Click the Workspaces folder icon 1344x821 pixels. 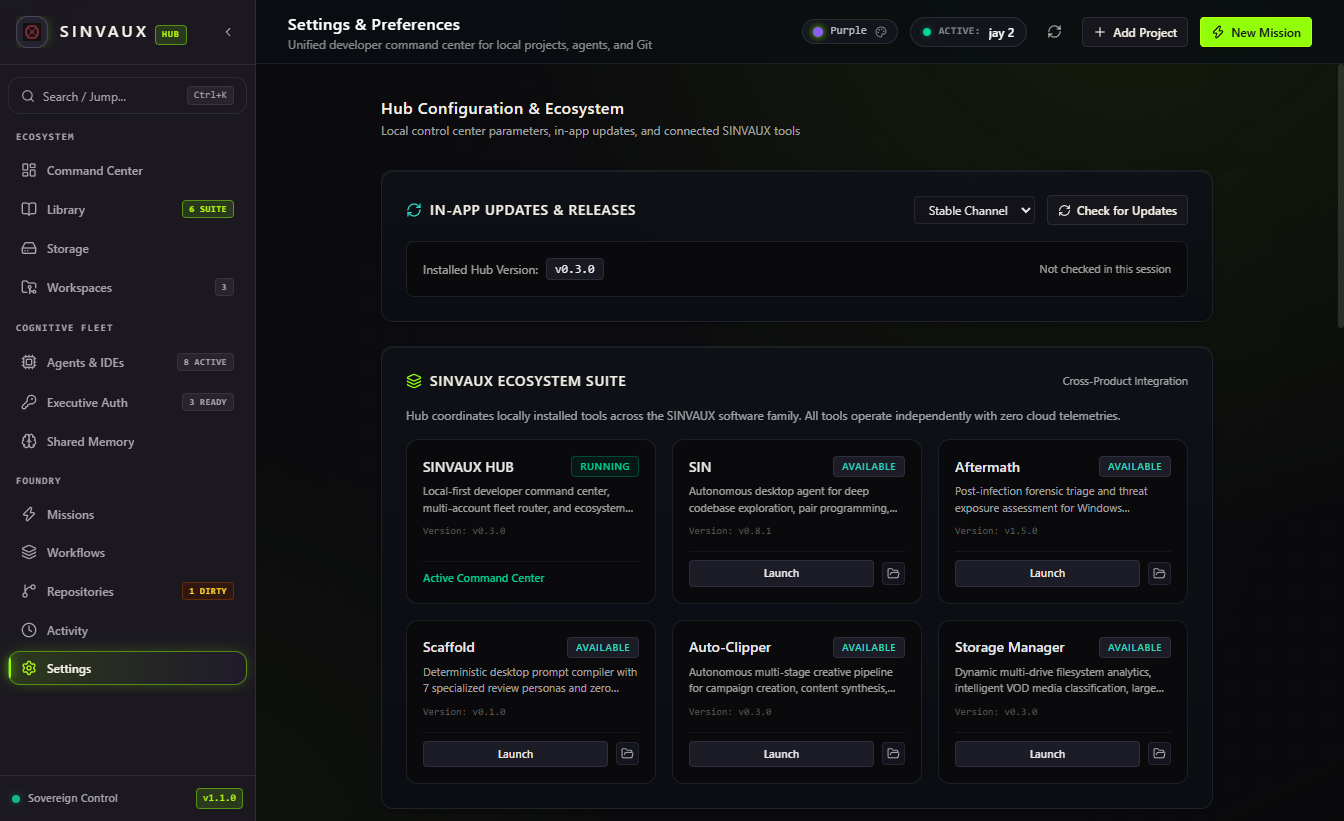click(29, 288)
